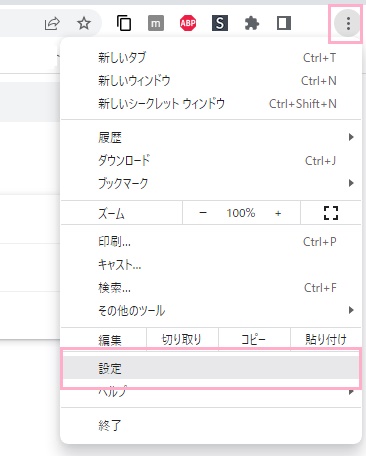This screenshot has height=456, width=366.
Task: Open ダウンロード from the menu
Action: click(x=211, y=160)
